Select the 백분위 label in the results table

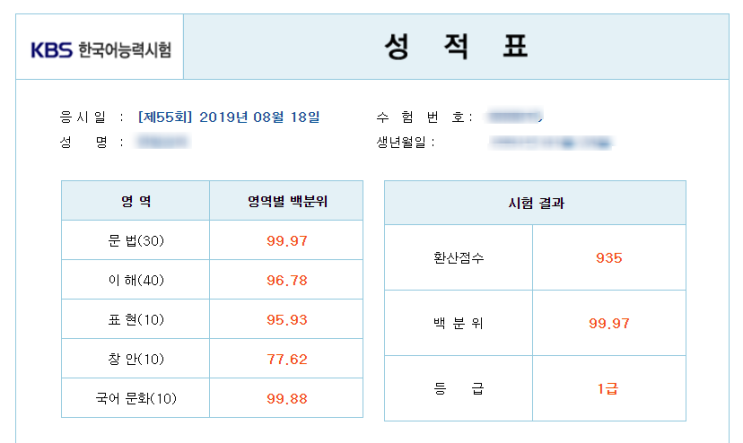[x=458, y=323]
